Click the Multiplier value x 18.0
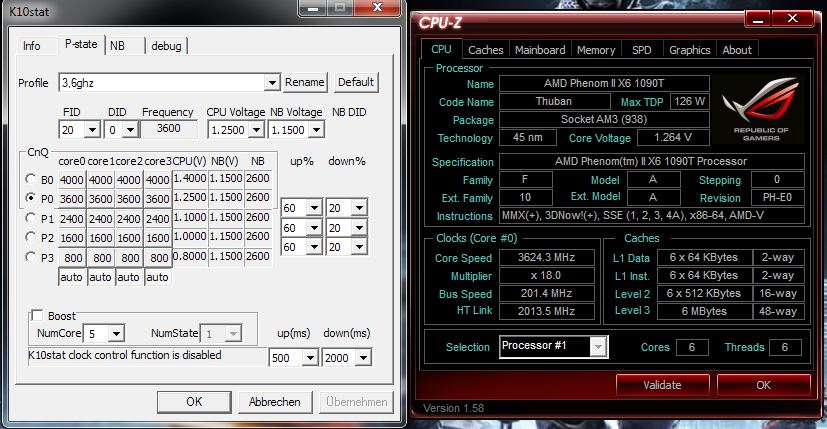The image size is (827, 429). click(x=546, y=275)
